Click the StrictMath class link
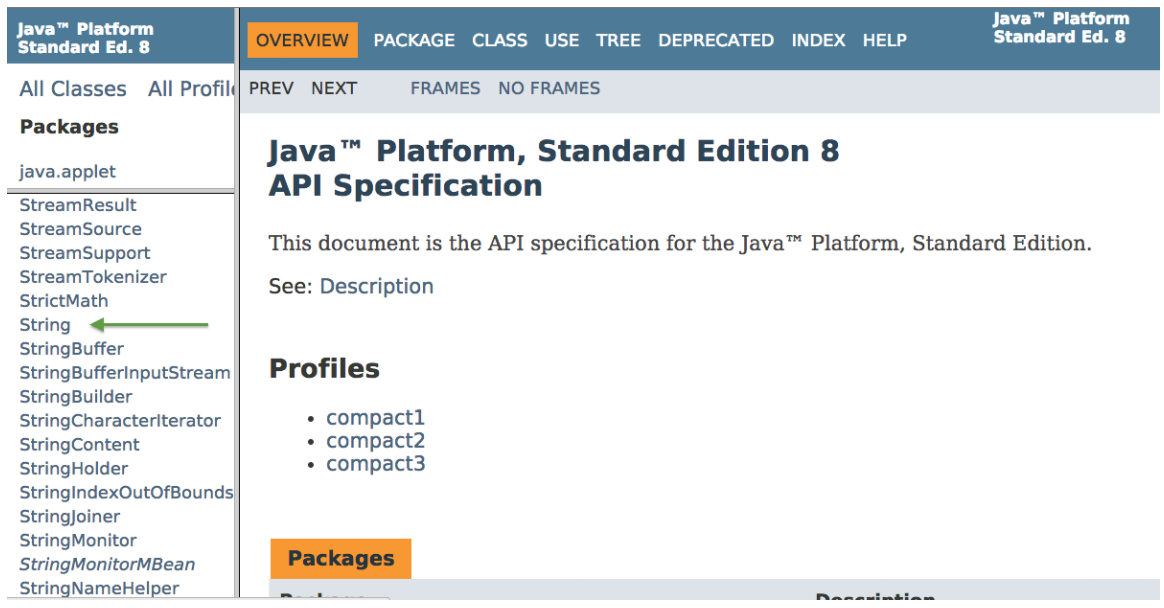Image resolution: width=1164 pixels, height=608 pixels. [x=64, y=301]
